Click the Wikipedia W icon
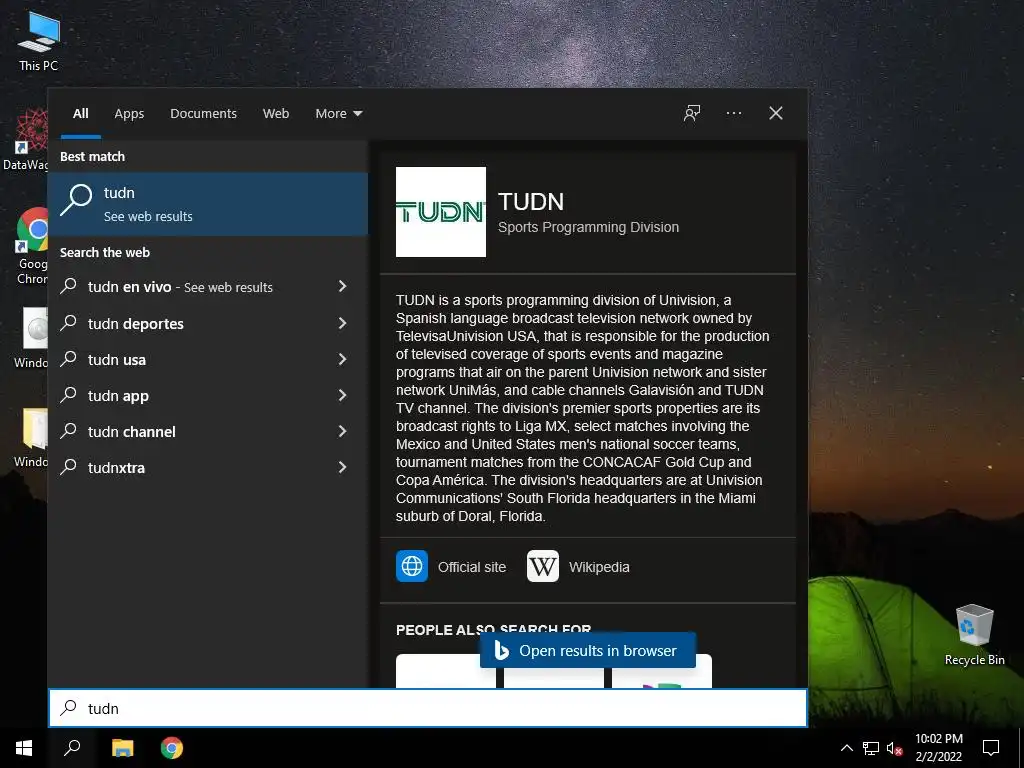The width and height of the screenshot is (1024, 768). [x=543, y=566]
